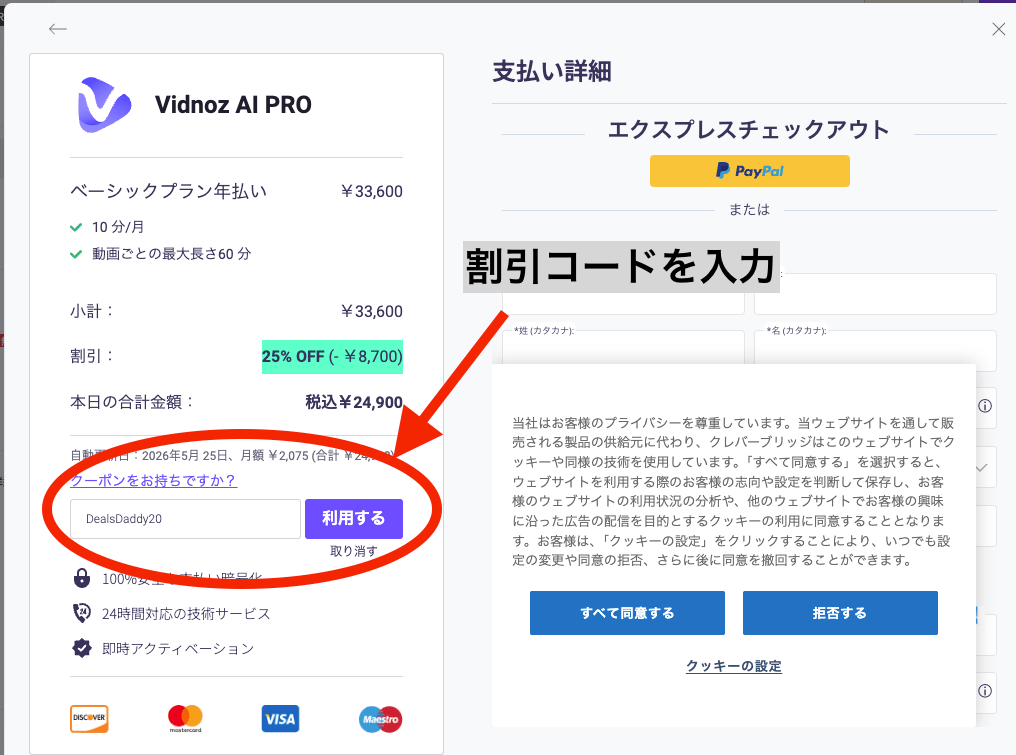
Task: Click the 24-hour support phone icon
Action: 82,613
